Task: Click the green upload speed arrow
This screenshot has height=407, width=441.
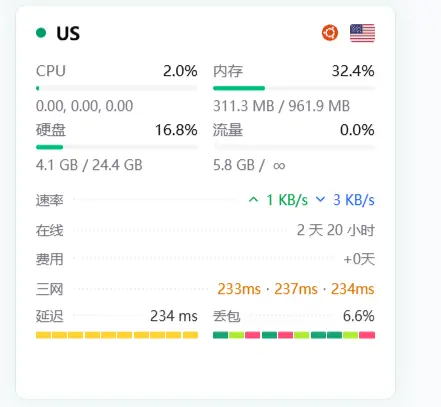Action: point(253,200)
